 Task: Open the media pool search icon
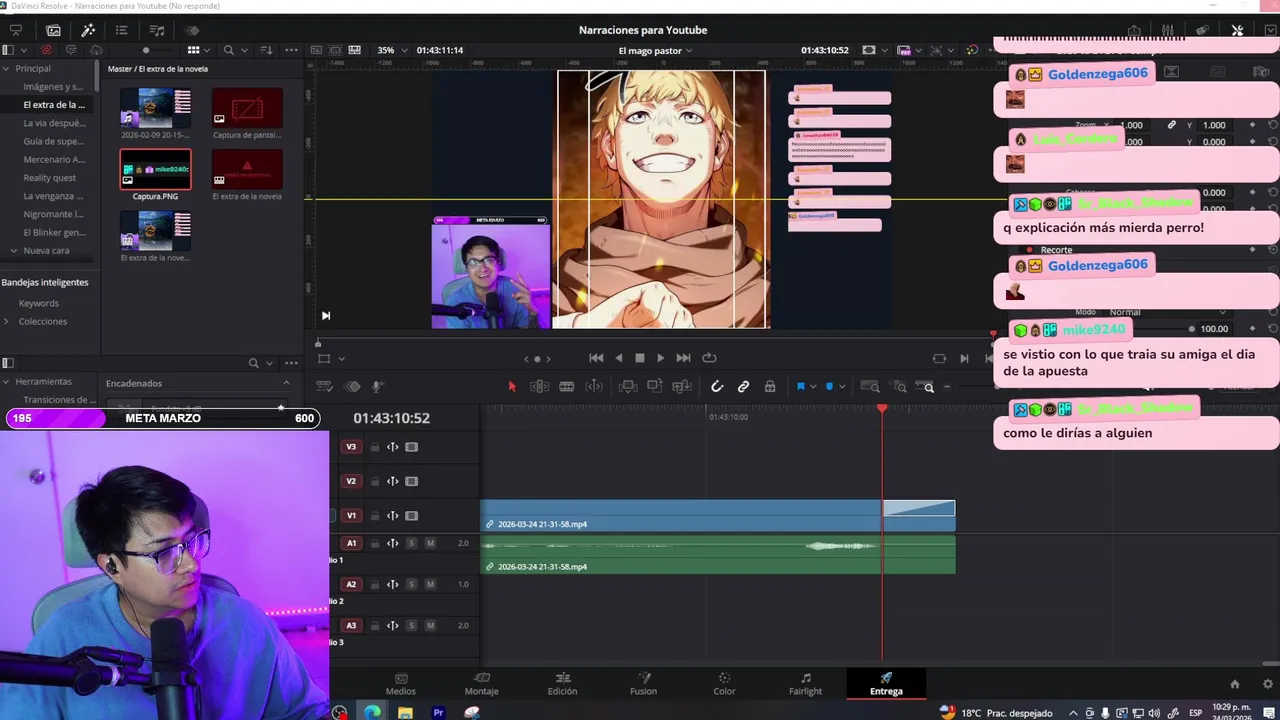229,50
